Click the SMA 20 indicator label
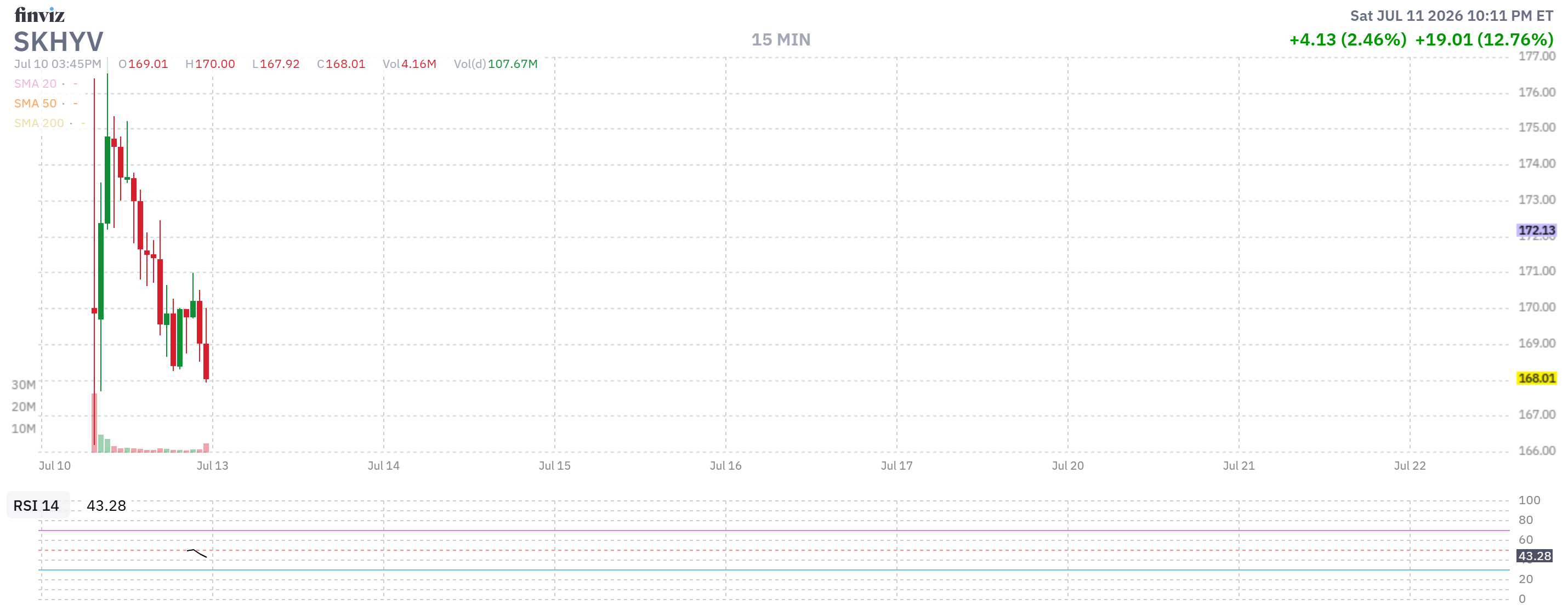 pos(35,83)
